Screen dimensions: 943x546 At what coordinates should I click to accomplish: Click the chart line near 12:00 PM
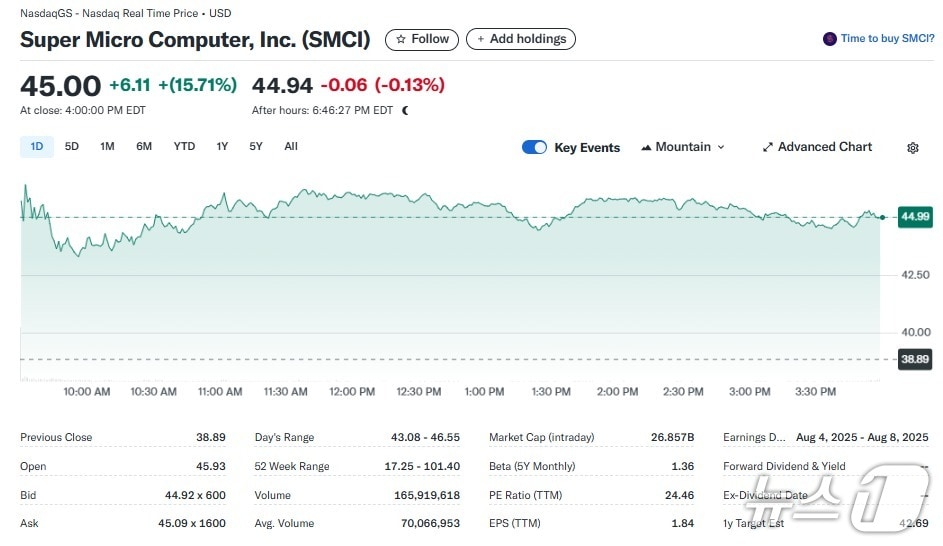[x=352, y=193]
